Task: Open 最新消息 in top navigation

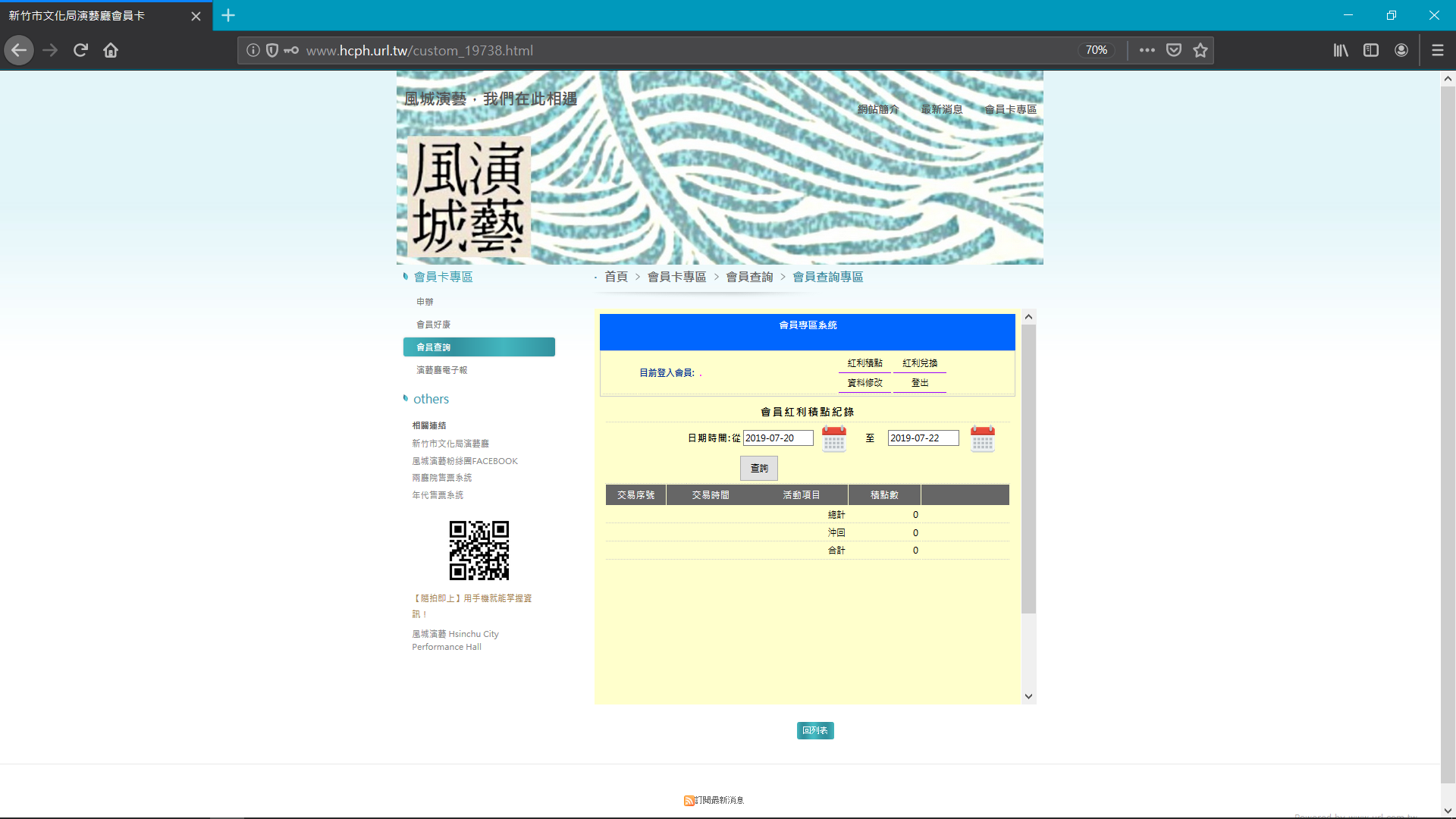Action: (942, 109)
